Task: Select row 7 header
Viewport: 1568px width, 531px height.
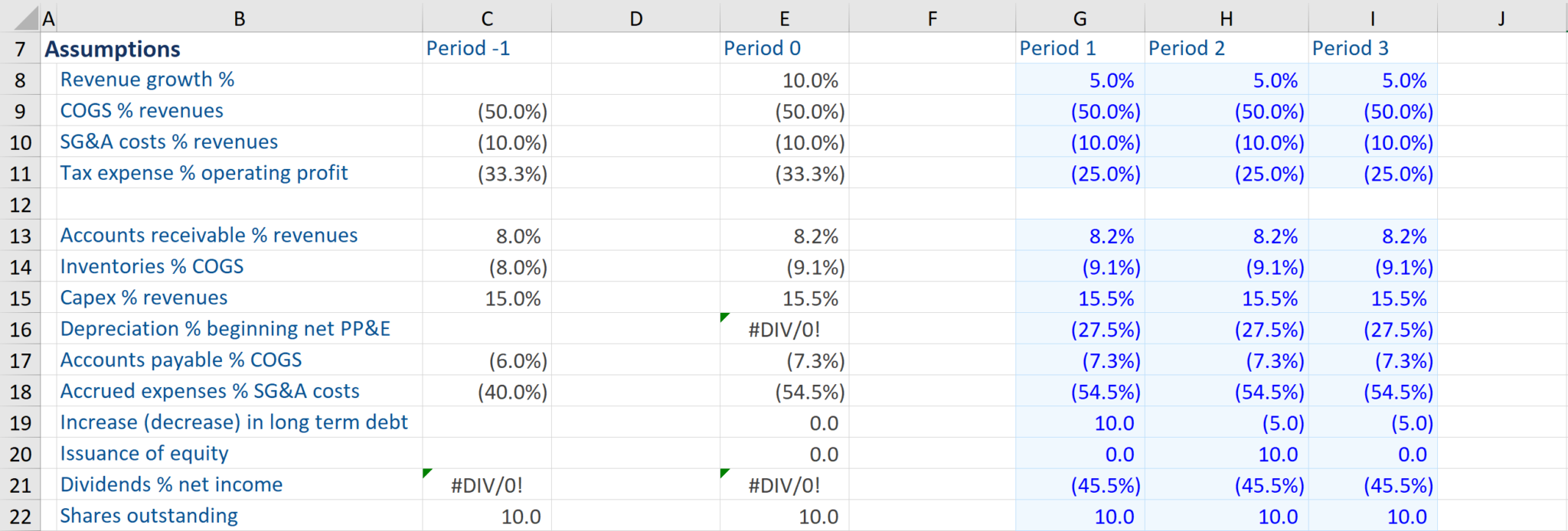Action: 21,48
